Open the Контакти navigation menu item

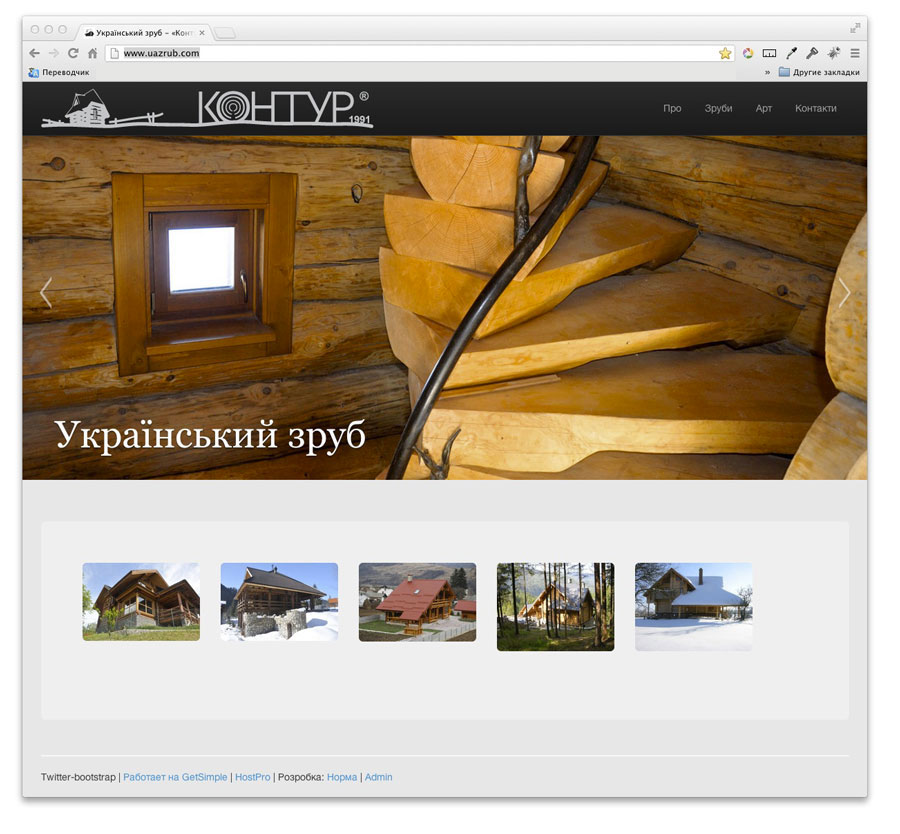tap(816, 108)
